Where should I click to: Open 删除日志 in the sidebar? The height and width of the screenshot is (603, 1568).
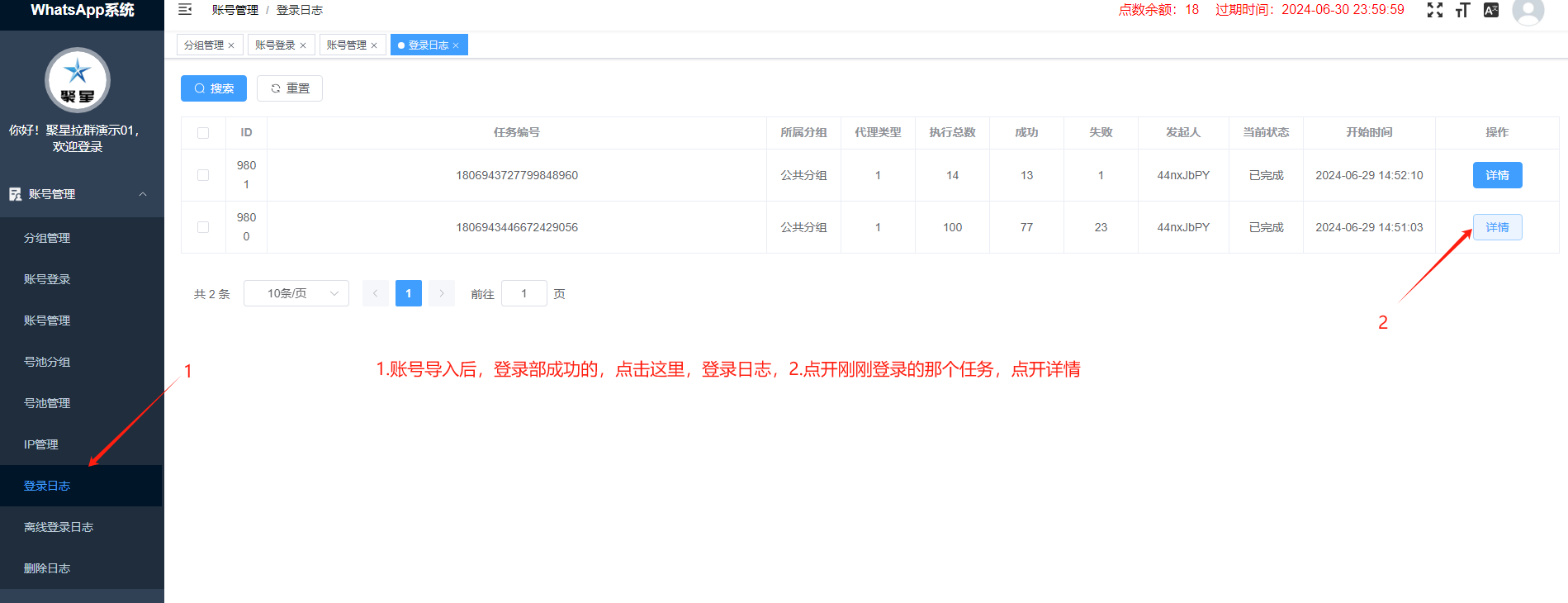click(x=81, y=568)
